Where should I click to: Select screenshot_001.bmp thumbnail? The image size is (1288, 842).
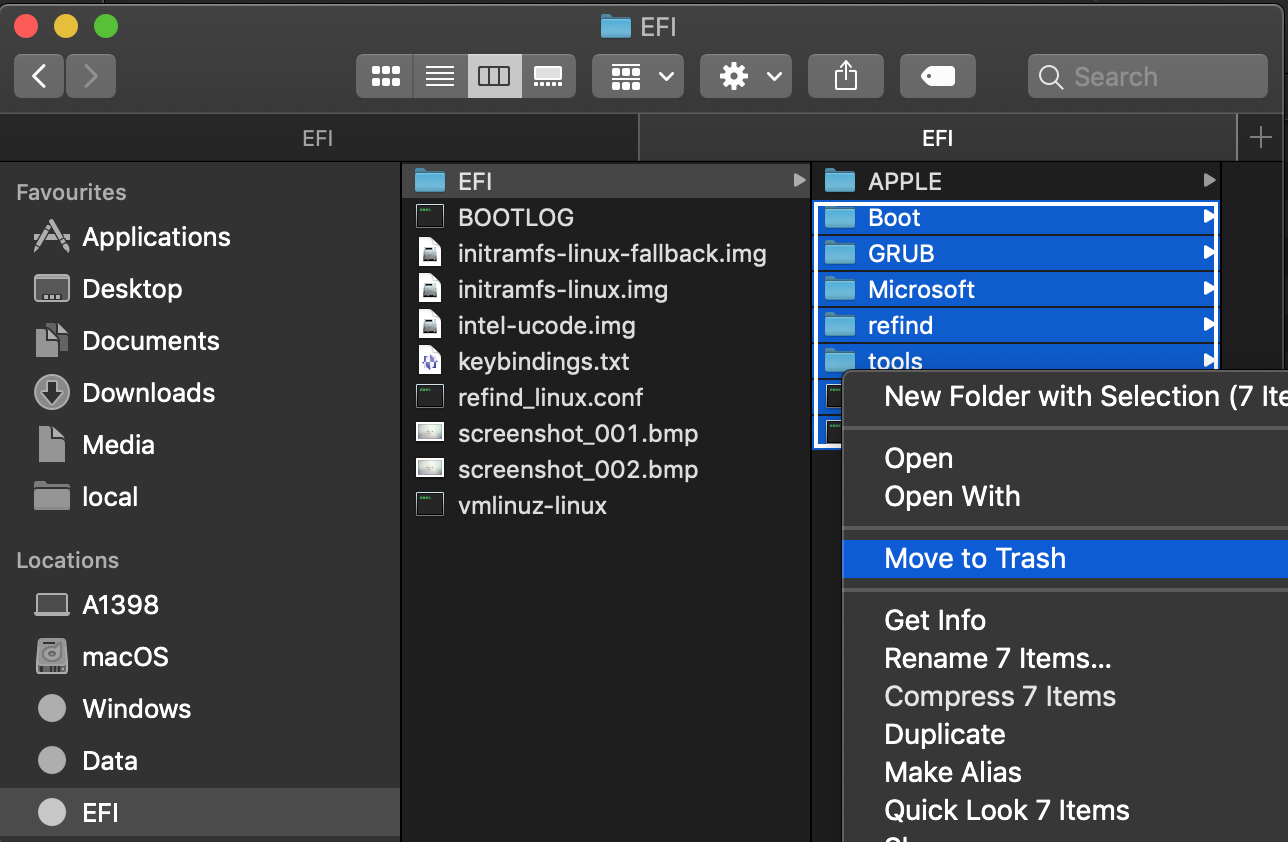(x=430, y=433)
